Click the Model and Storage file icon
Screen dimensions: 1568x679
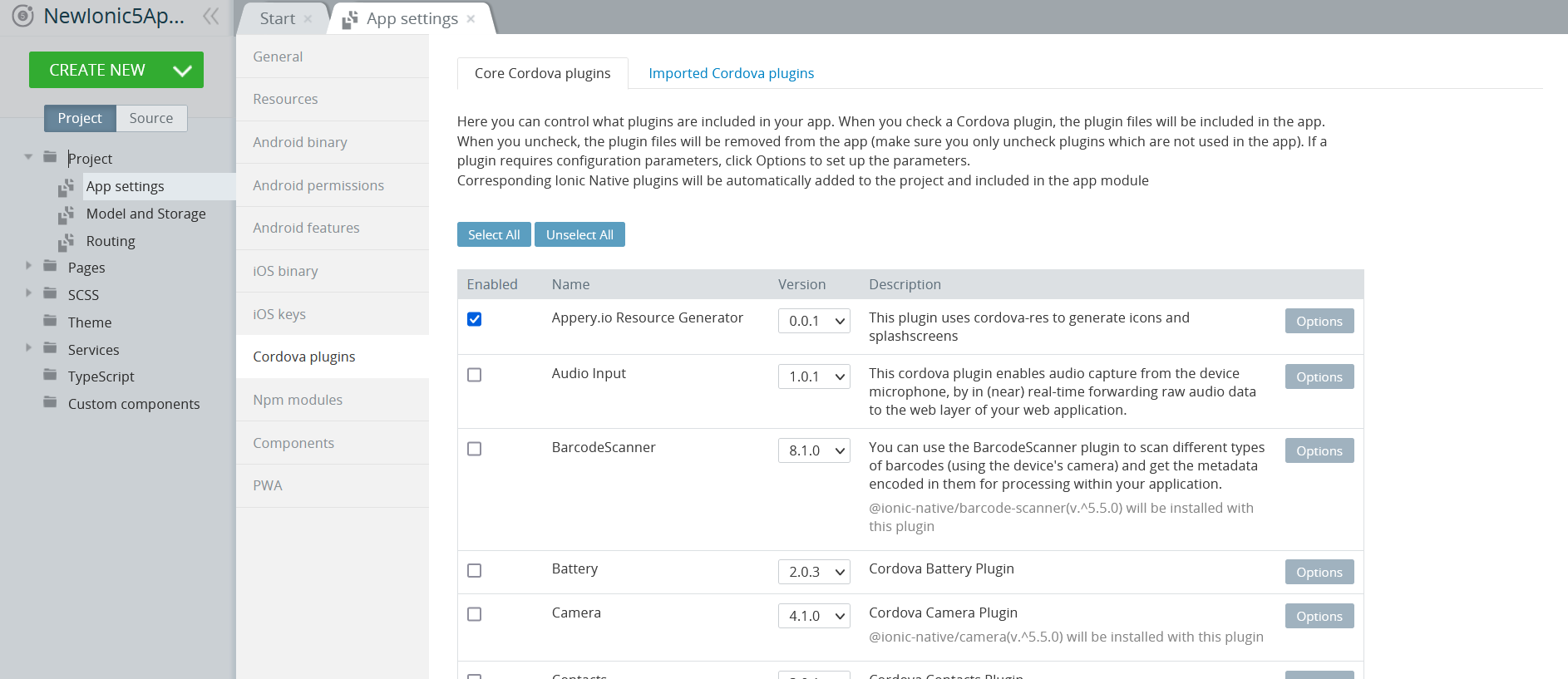click(67, 214)
